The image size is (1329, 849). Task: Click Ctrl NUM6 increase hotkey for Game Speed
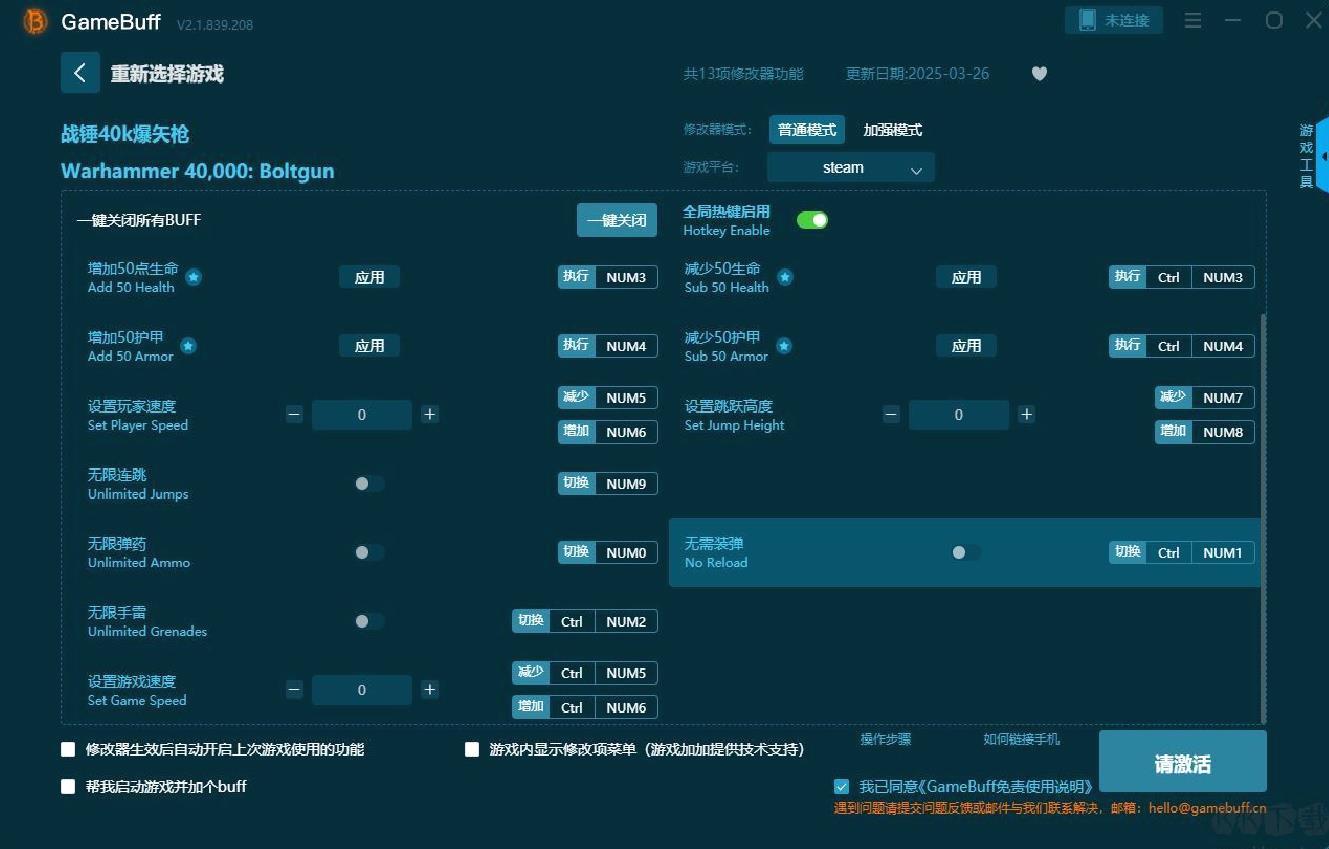(x=584, y=707)
